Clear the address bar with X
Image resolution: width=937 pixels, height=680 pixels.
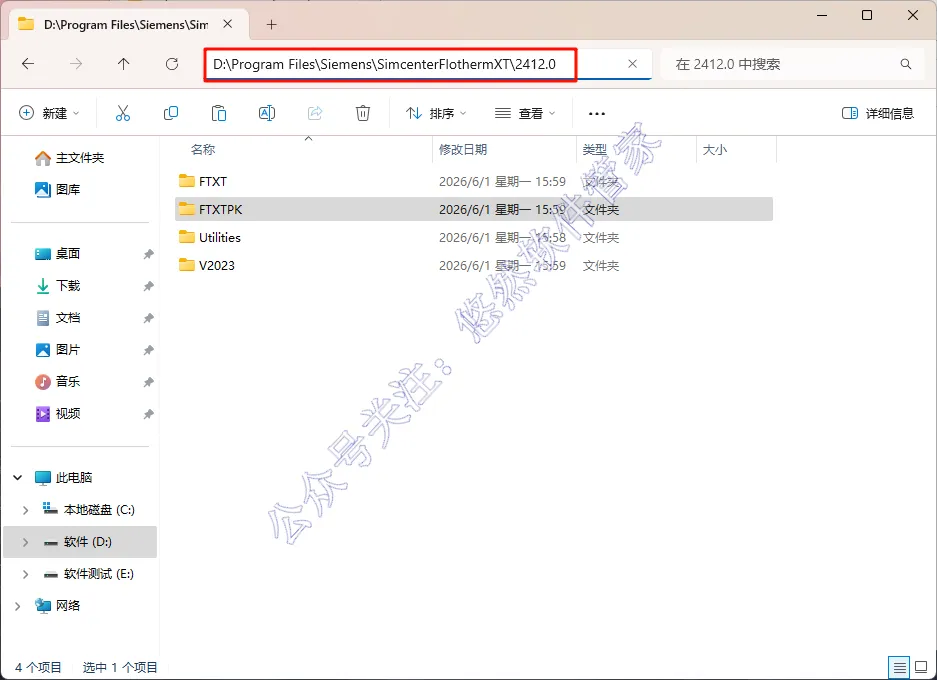tap(633, 64)
